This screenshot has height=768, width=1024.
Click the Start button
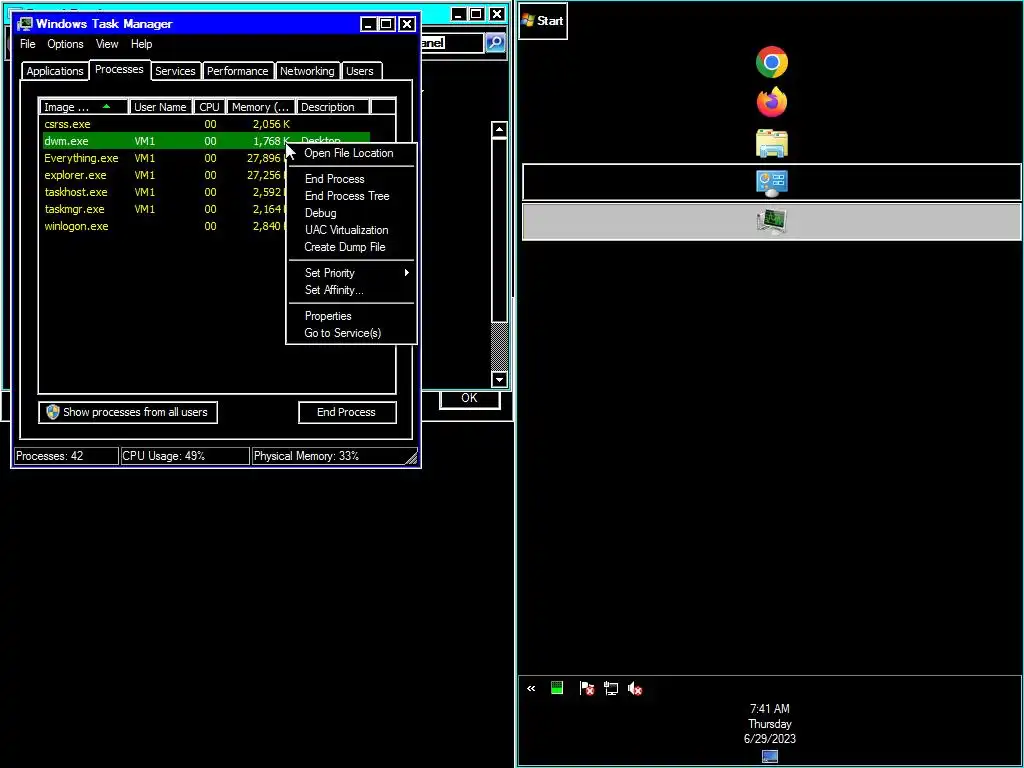(x=543, y=21)
